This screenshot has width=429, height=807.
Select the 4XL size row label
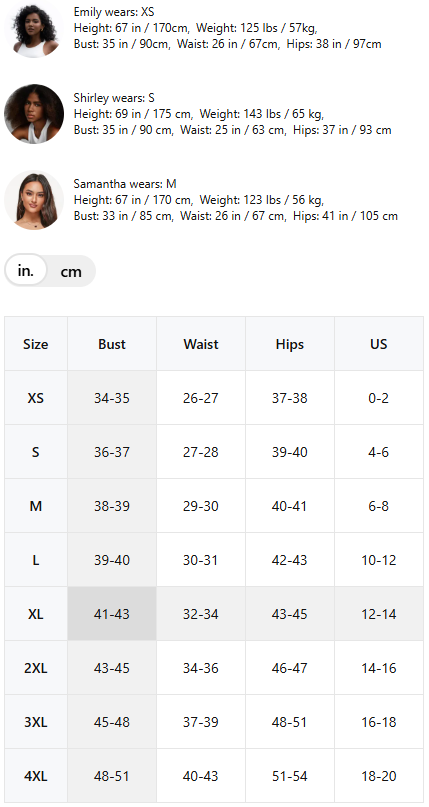click(35, 776)
